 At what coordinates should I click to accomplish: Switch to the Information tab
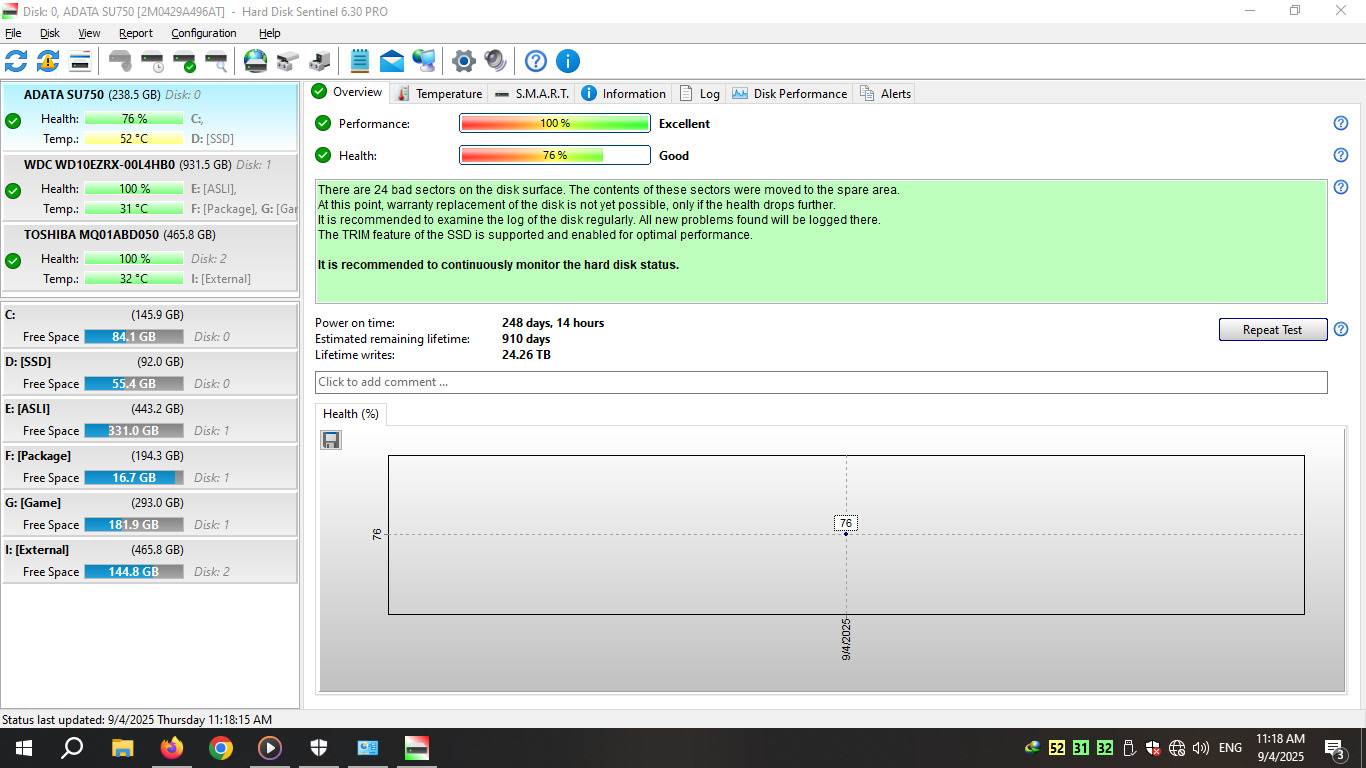click(623, 93)
